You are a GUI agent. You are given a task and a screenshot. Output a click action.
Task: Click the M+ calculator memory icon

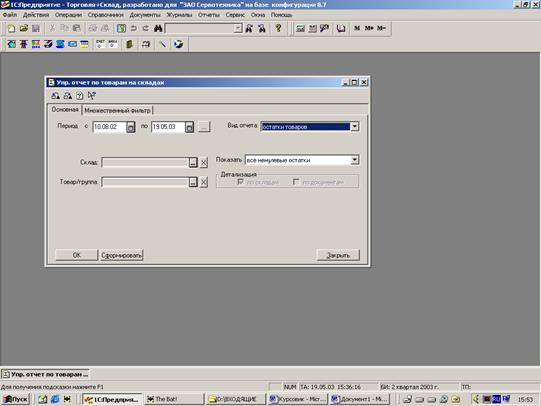click(369, 28)
